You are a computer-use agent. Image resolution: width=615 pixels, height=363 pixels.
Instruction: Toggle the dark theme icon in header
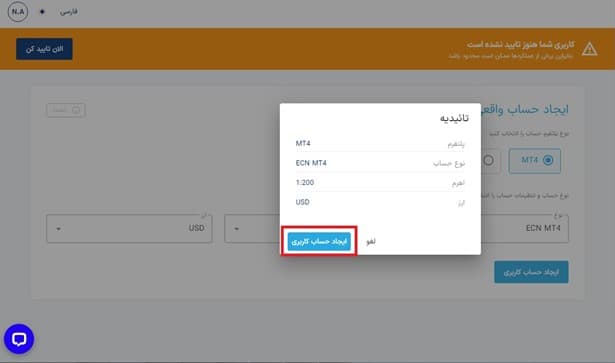[42, 12]
